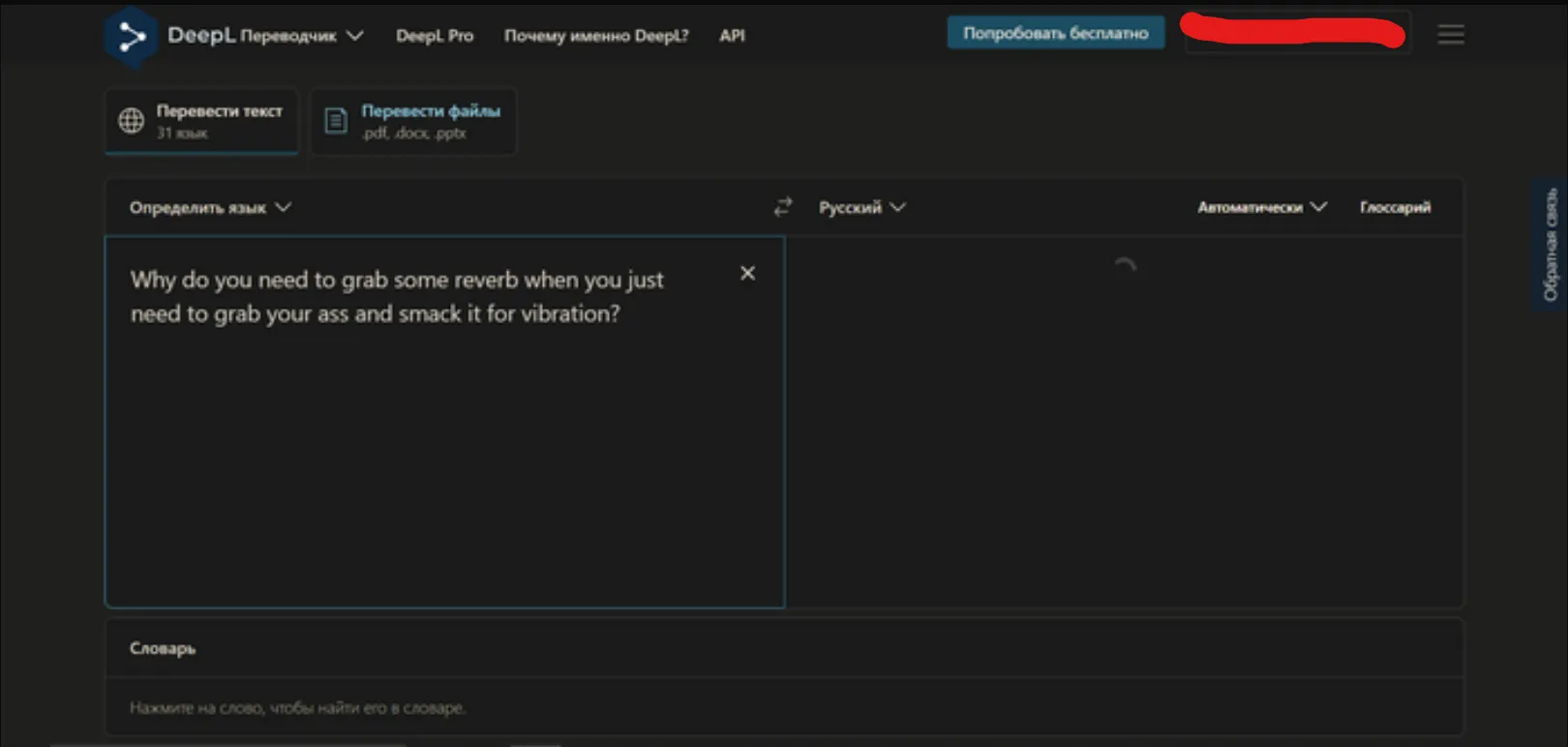
Task: Click the globe icon in Перевести текст
Action: coord(132,120)
